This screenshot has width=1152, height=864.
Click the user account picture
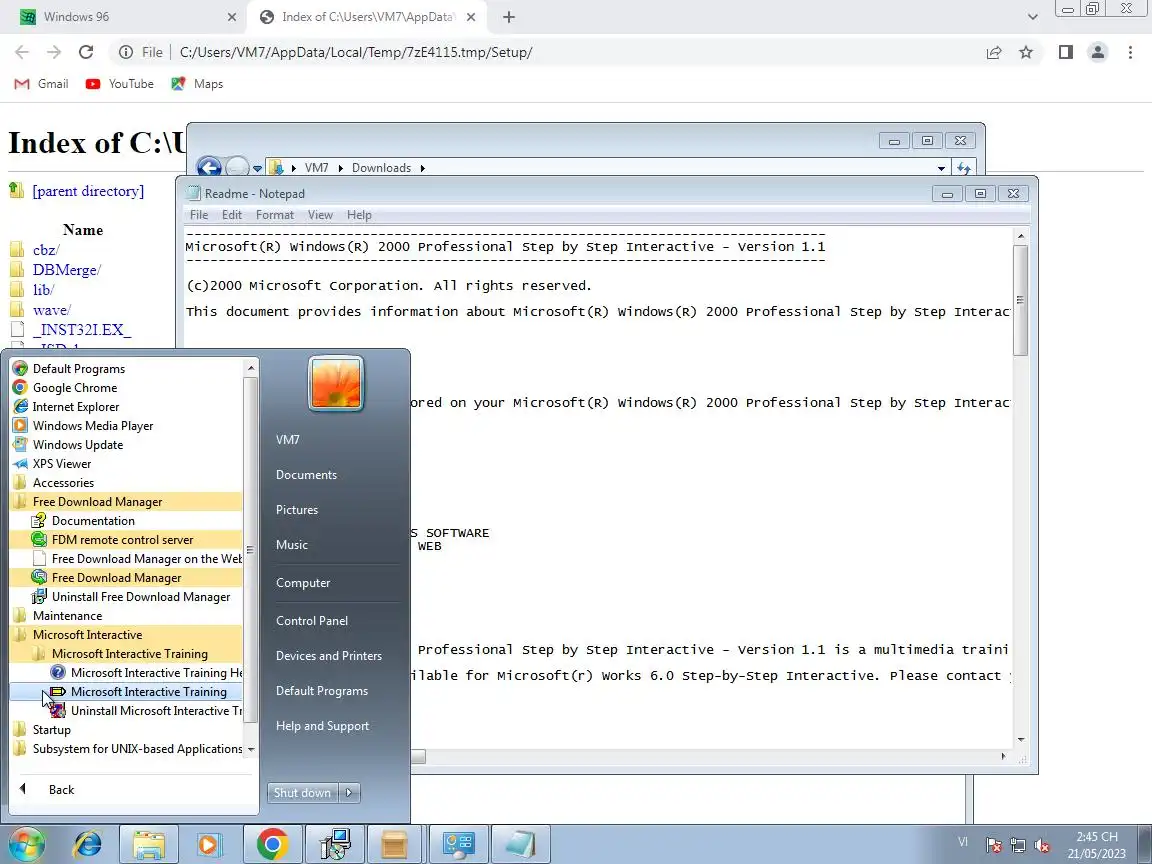point(336,384)
